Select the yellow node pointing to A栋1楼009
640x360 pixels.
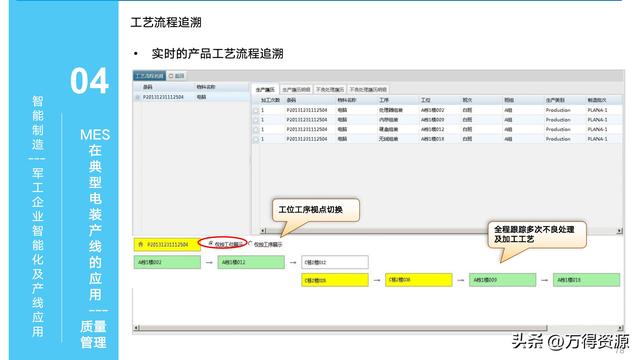(x=419, y=280)
